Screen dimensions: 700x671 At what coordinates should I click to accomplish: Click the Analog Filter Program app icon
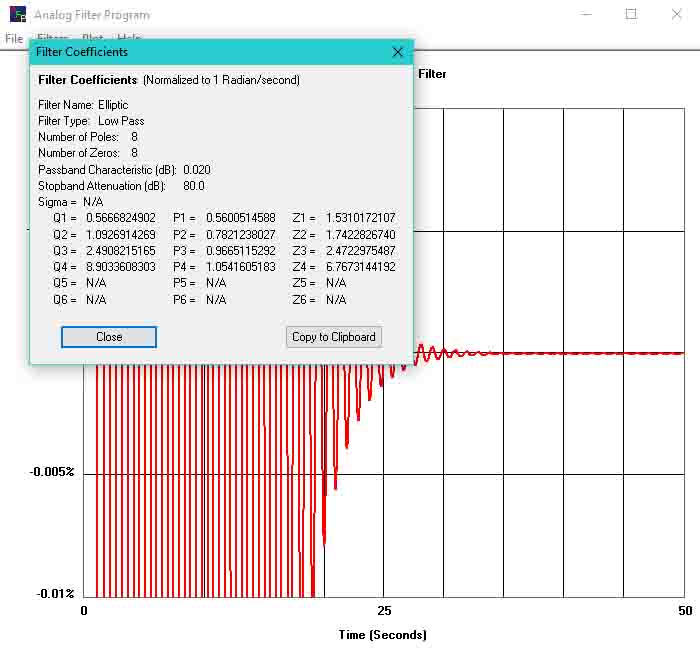(18, 15)
